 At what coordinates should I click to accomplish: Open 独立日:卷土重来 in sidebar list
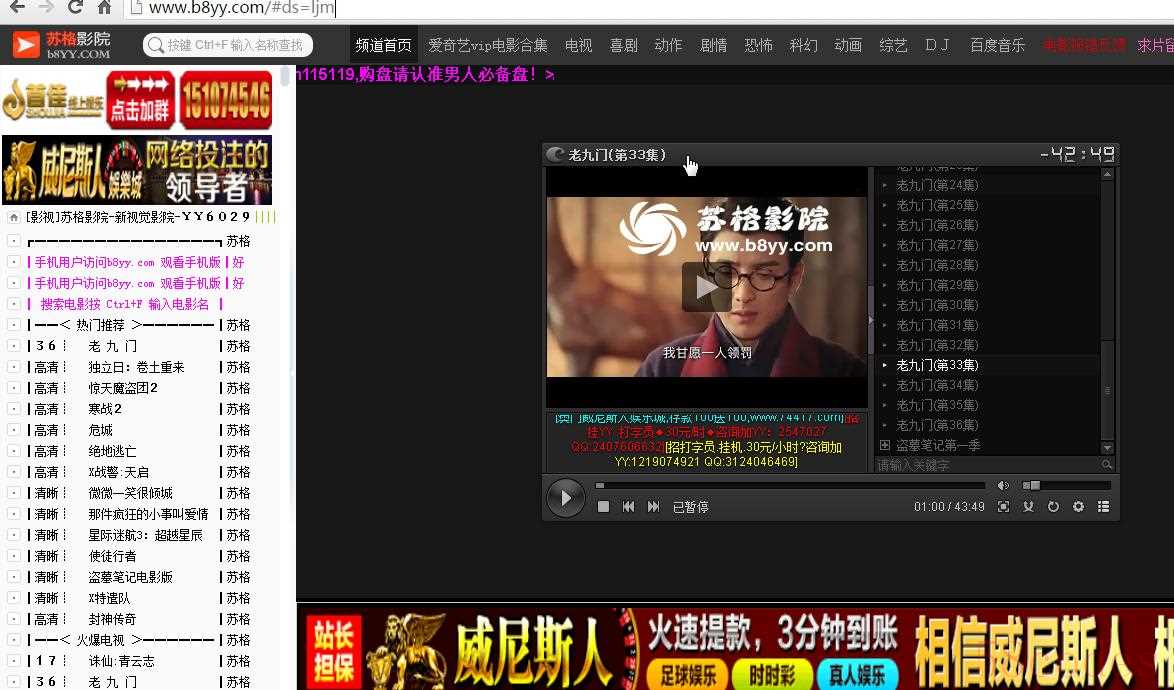click(136, 367)
